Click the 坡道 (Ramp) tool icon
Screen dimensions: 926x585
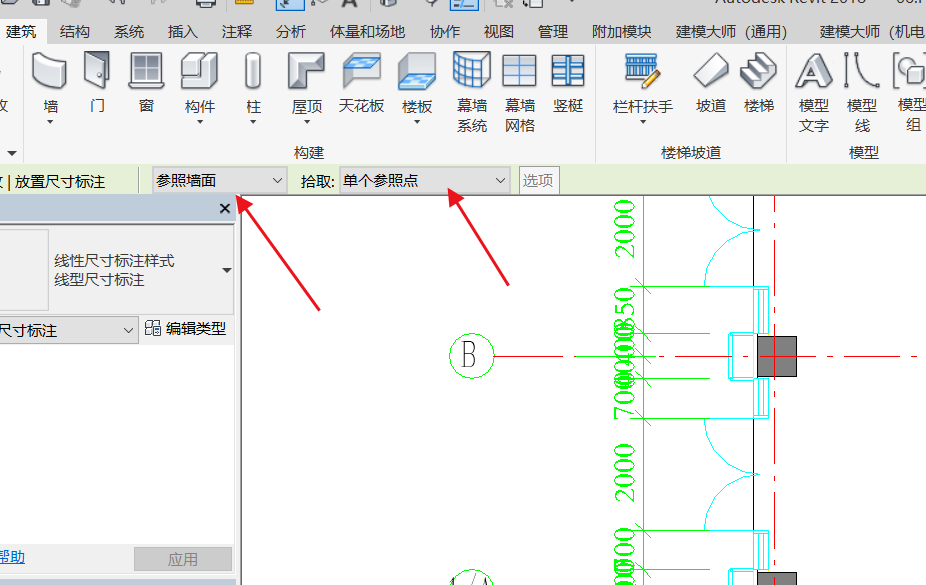coord(711,73)
